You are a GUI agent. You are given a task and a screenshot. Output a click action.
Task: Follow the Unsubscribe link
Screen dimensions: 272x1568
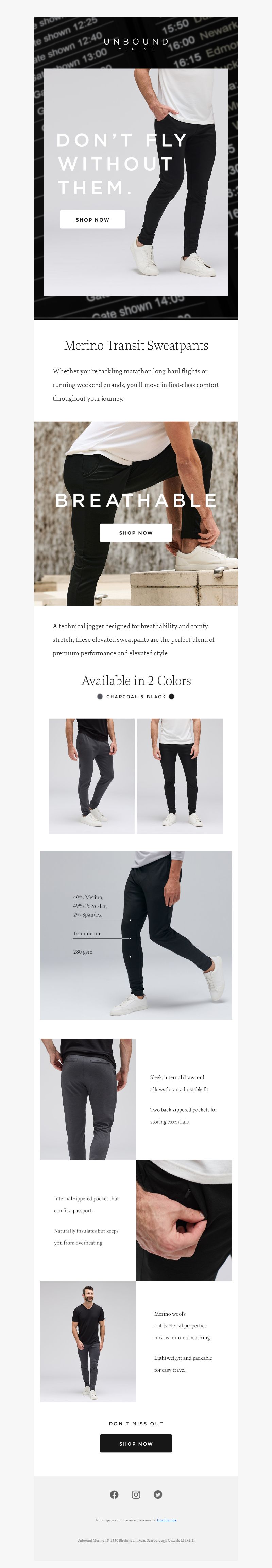[x=167, y=1520]
